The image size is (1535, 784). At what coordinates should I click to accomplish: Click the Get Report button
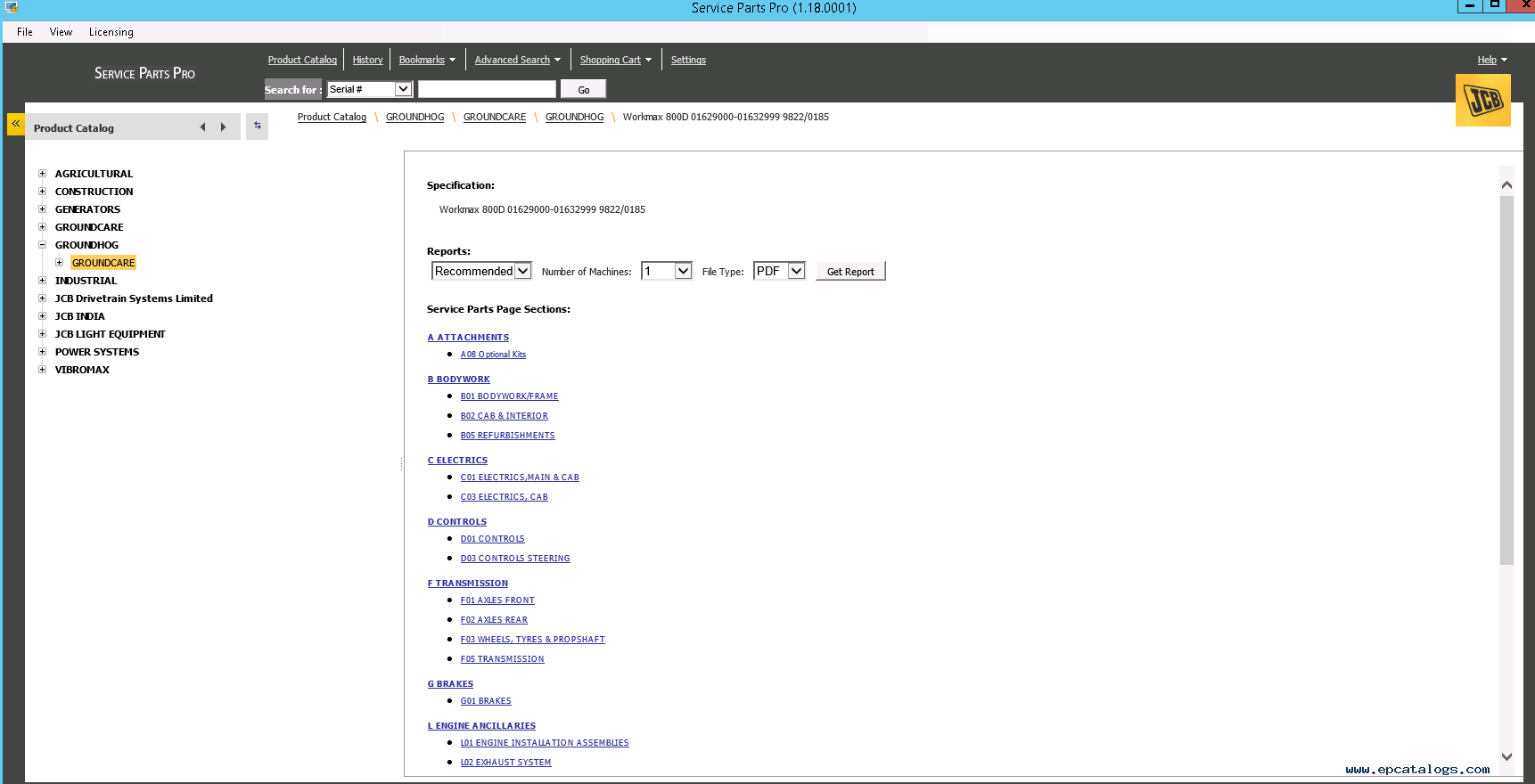pos(850,272)
